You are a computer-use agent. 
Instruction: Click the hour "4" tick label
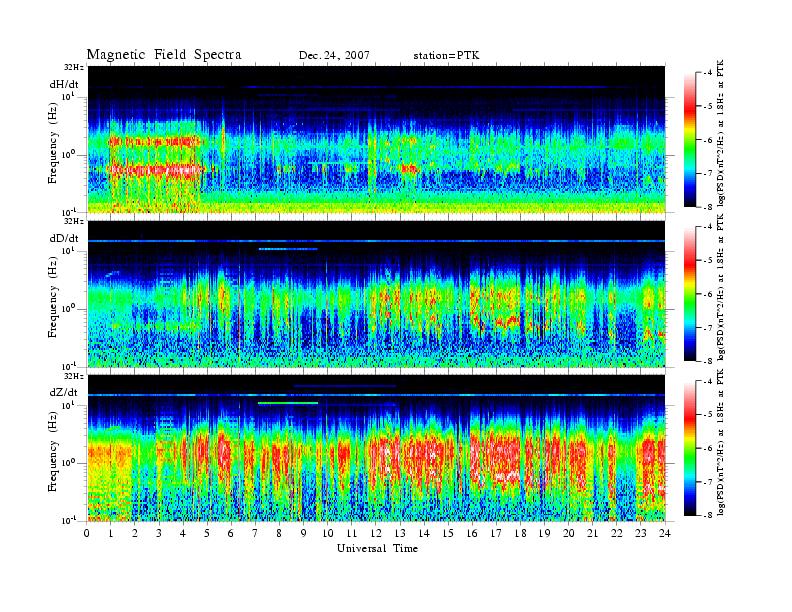pyautogui.click(x=183, y=533)
